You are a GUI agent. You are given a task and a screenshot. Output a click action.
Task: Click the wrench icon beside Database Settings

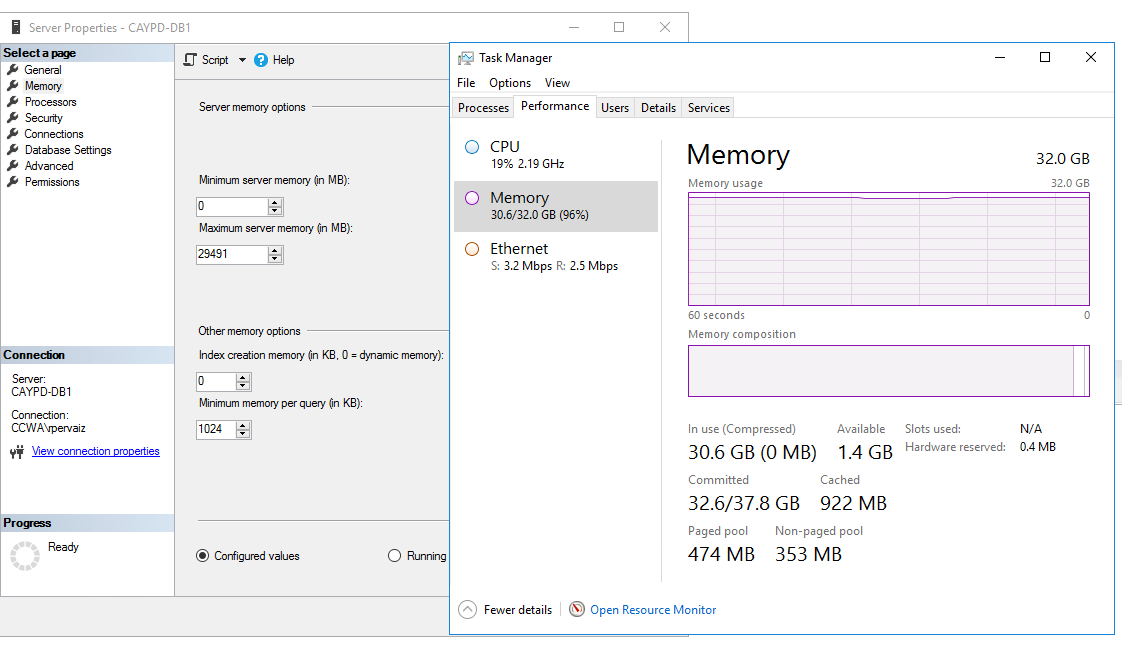coord(13,150)
